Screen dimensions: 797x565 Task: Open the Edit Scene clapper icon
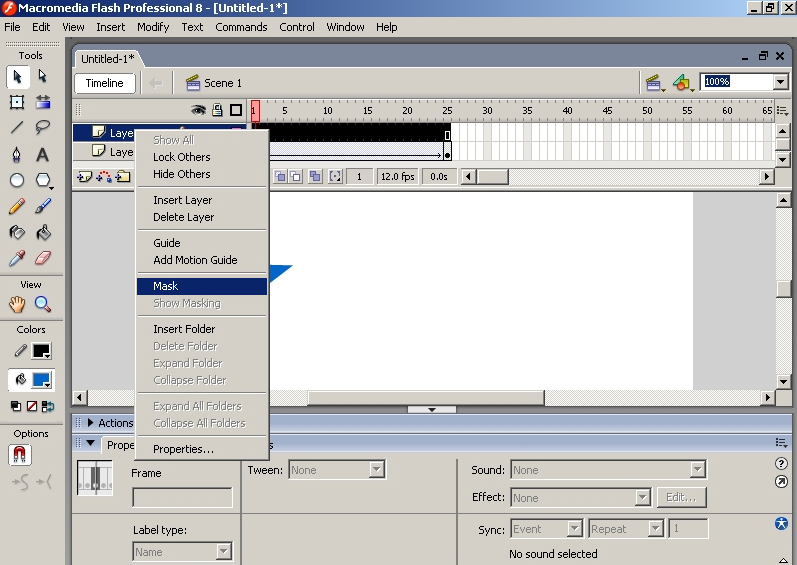point(655,83)
